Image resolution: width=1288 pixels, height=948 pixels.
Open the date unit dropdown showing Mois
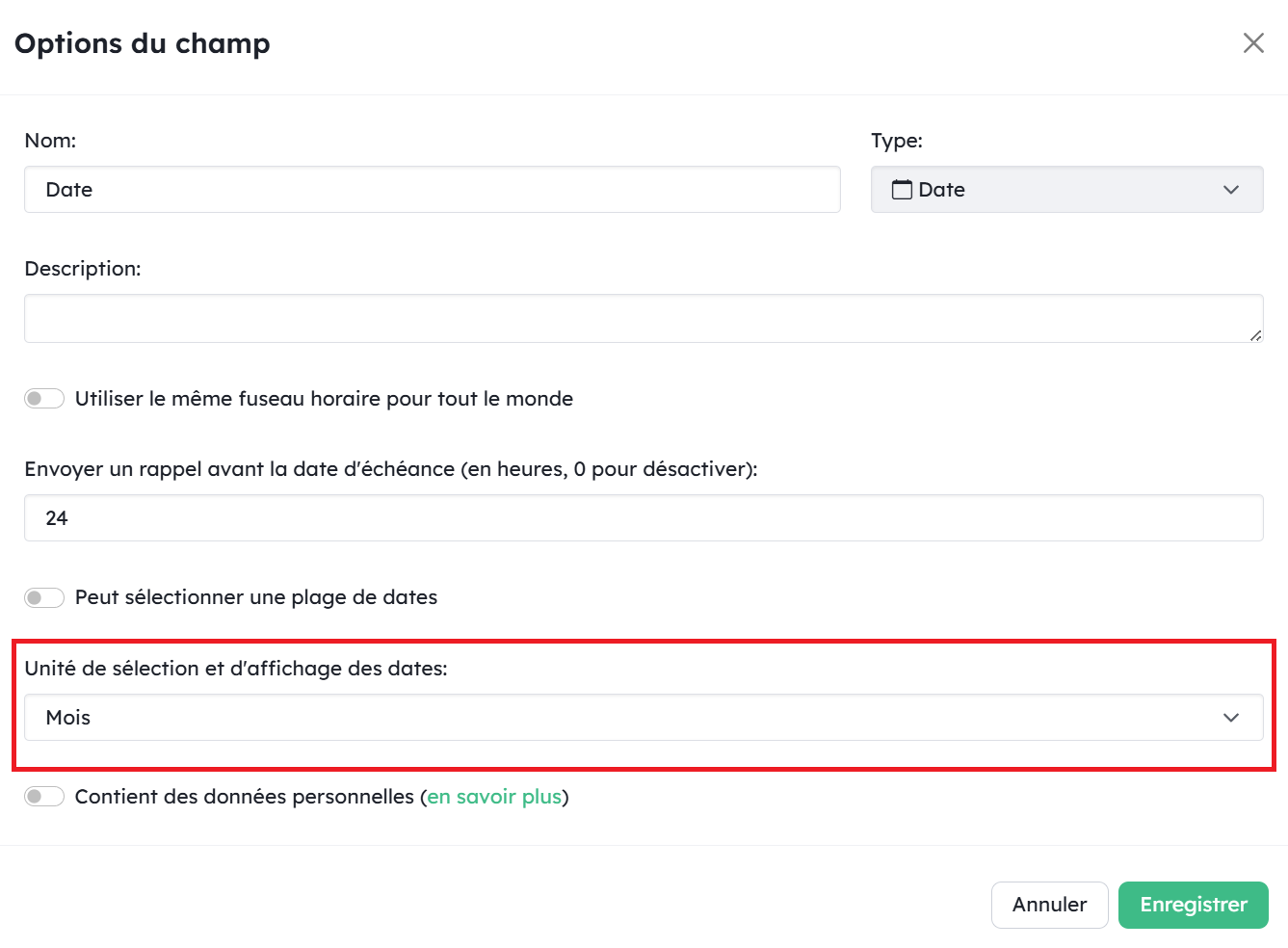point(644,718)
